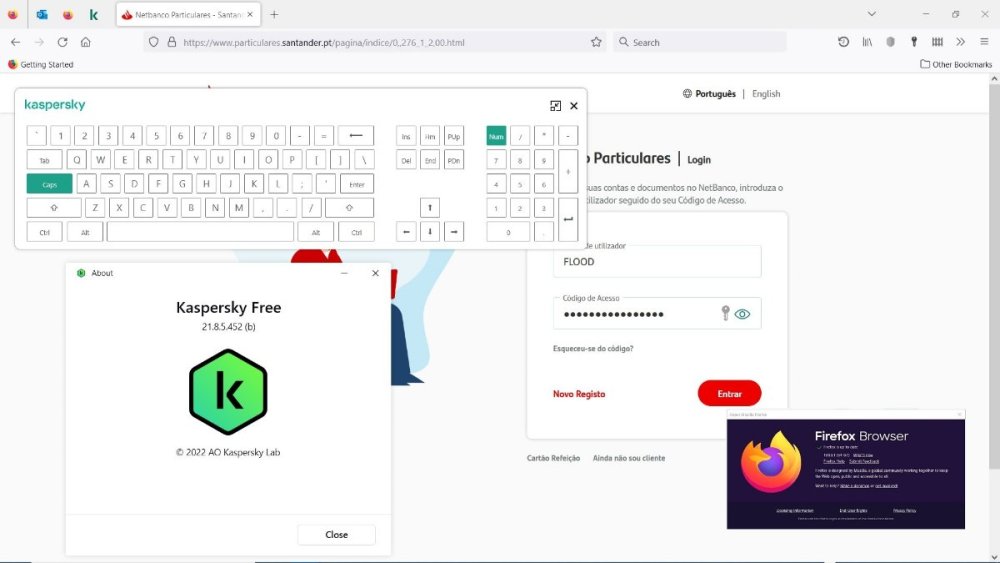Image resolution: width=1000 pixels, height=563 pixels.
Task: Toggle right Alt key on virtual keyboard
Action: point(316,232)
